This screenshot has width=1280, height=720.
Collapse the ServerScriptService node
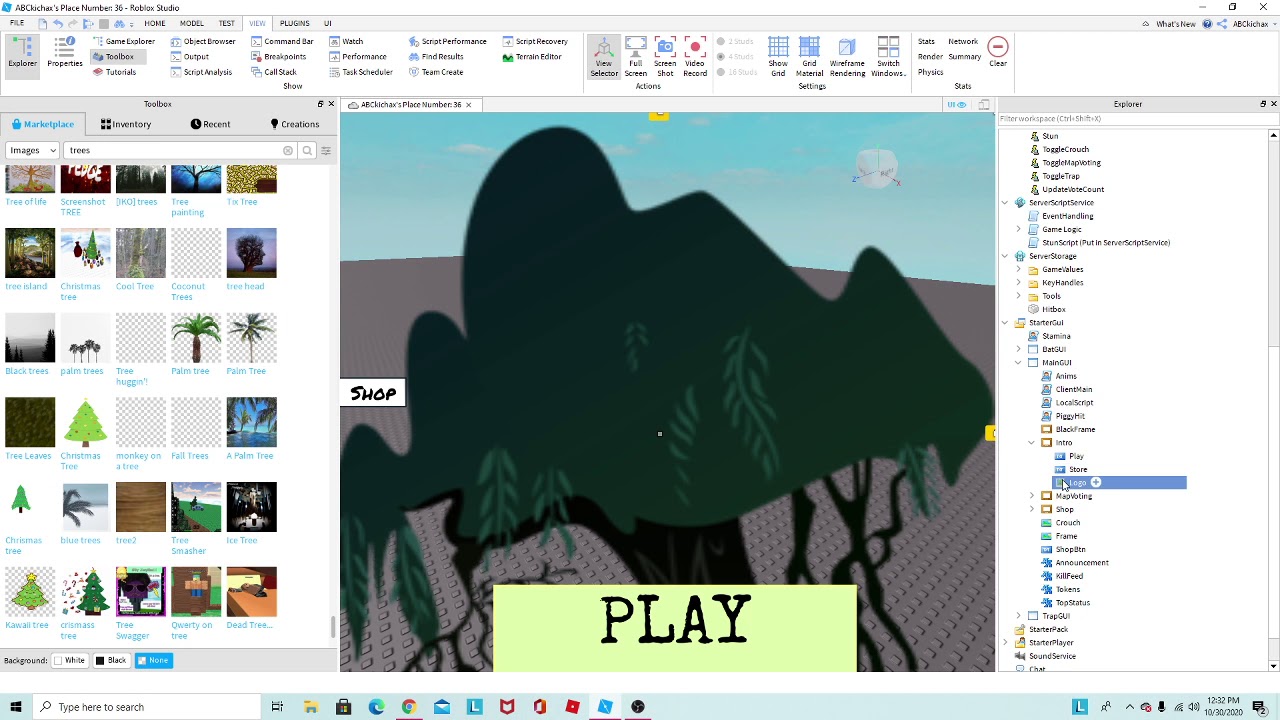(1005, 203)
